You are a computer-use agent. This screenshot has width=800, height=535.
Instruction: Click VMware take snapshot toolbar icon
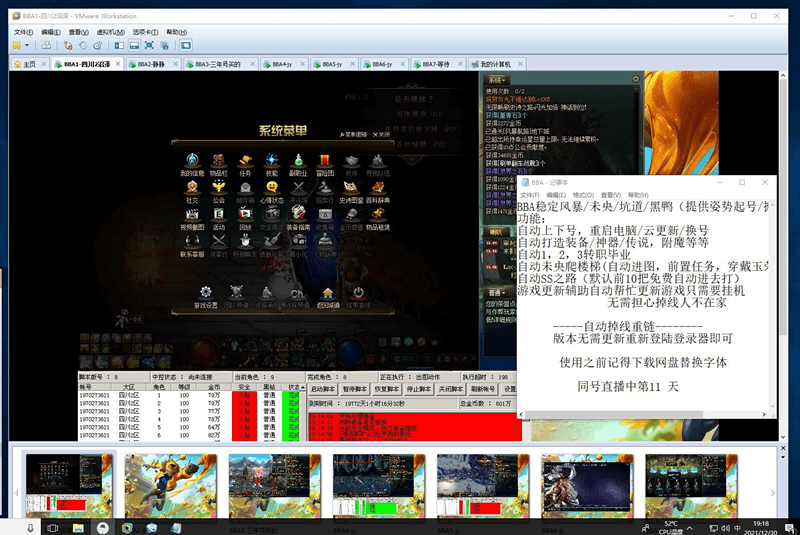click(x=68, y=45)
